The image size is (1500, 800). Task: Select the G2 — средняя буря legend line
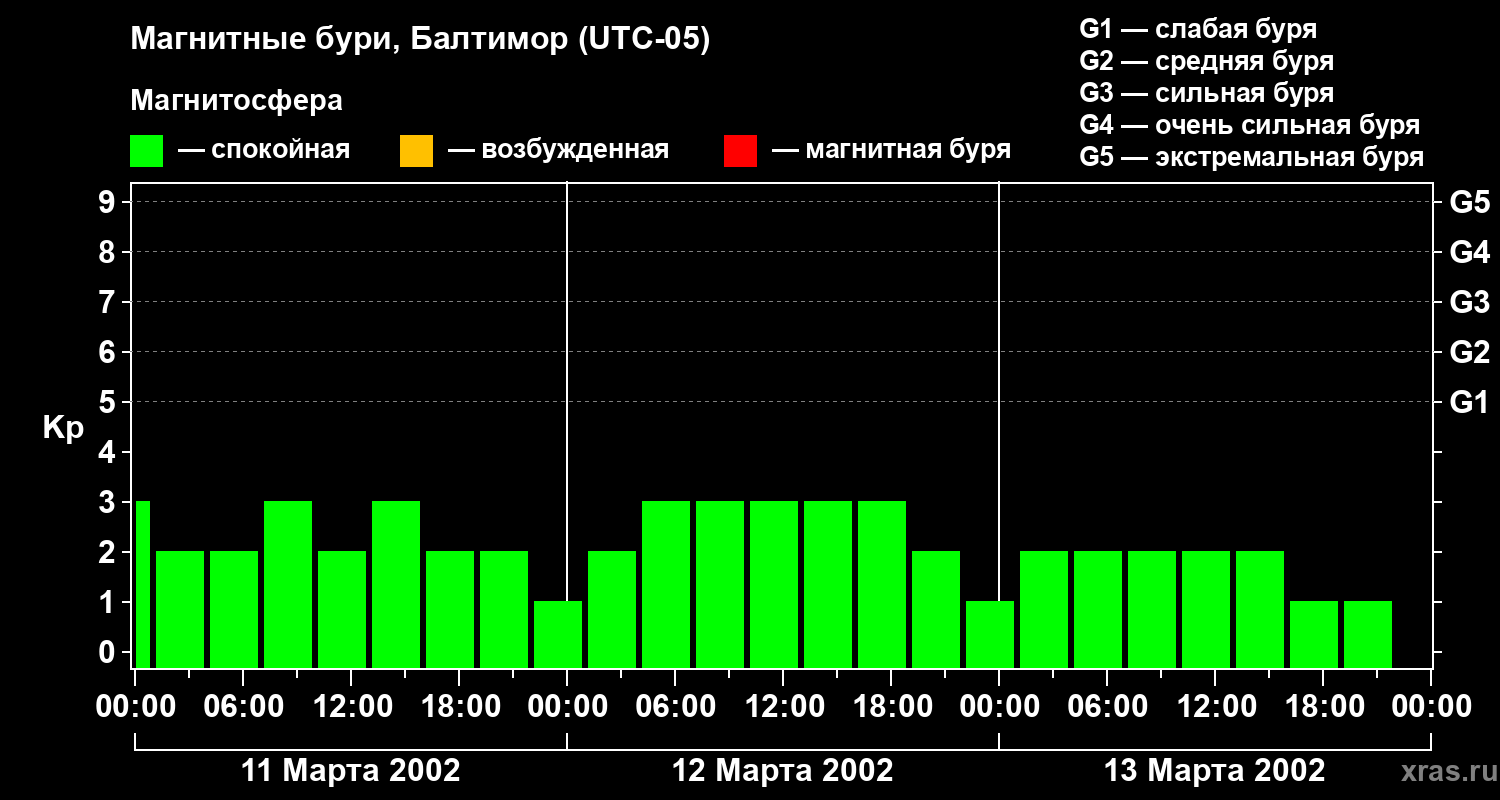1207,61
